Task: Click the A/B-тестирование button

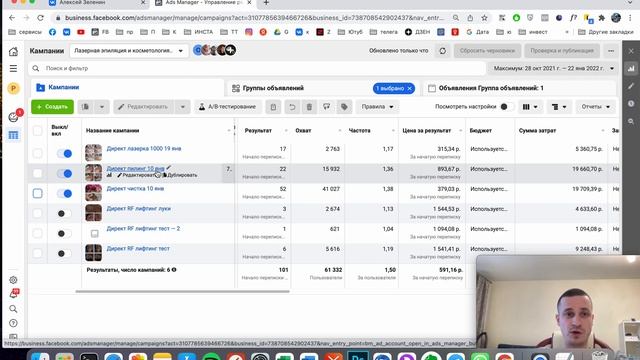Action: pos(227,107)
